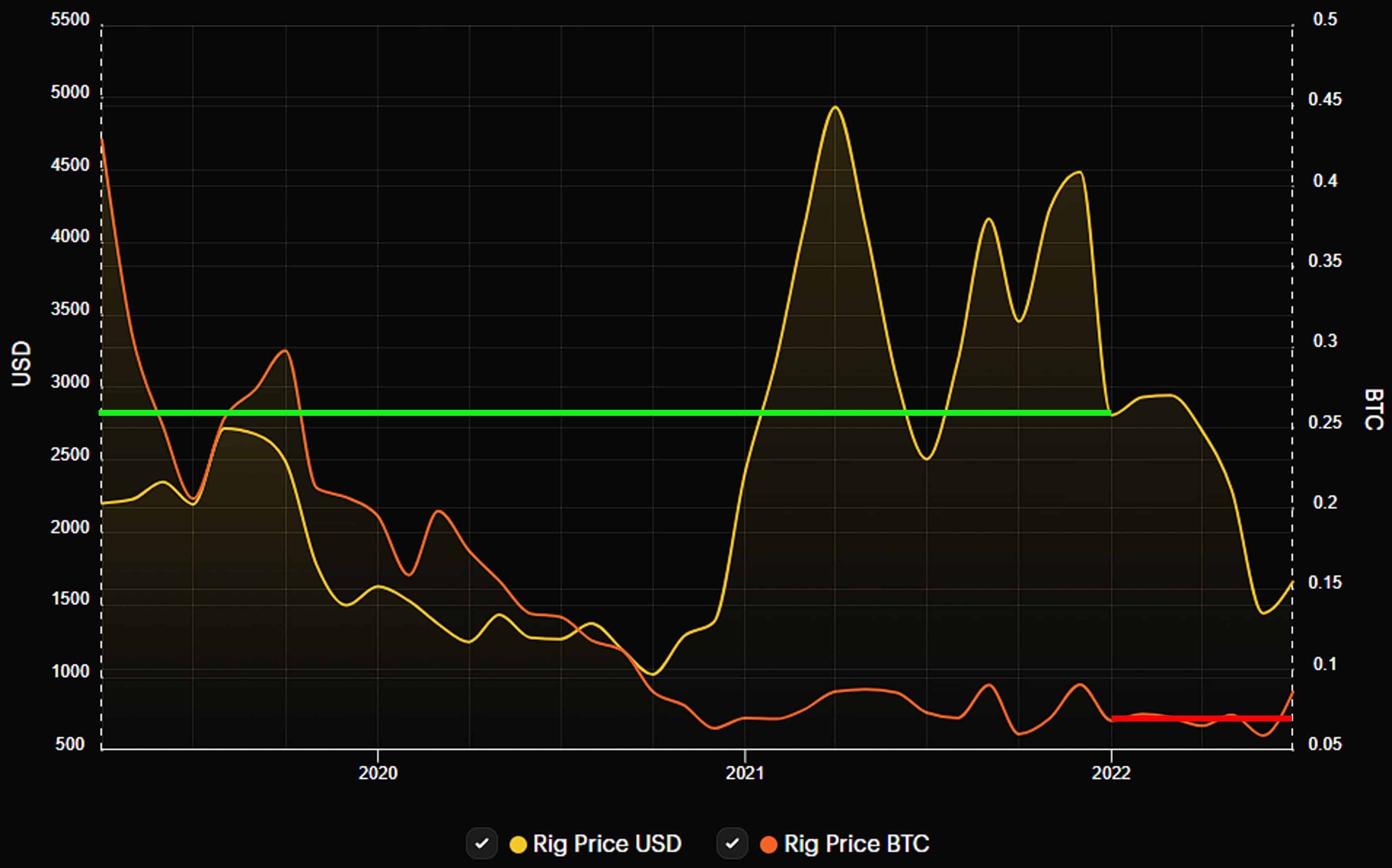Click the orange Rig Price BTC legend dot
The width and height of the screenshot is (1392, 868).
click(768, 844)
